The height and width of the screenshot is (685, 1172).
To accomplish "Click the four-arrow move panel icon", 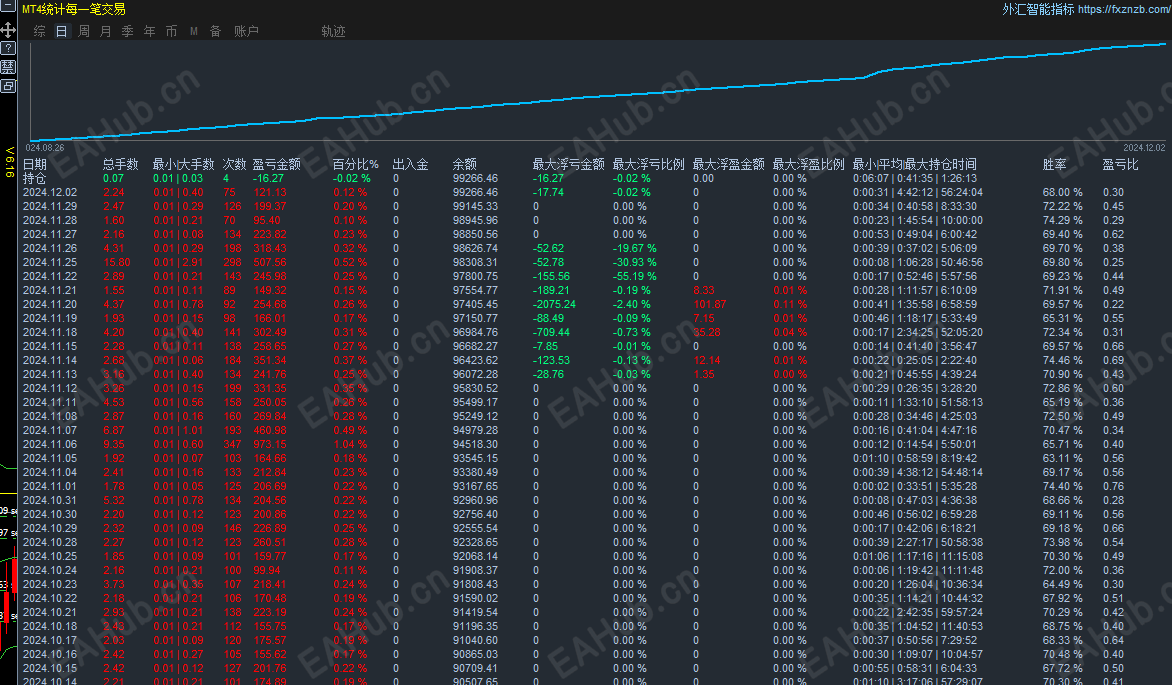I will 8,30.
